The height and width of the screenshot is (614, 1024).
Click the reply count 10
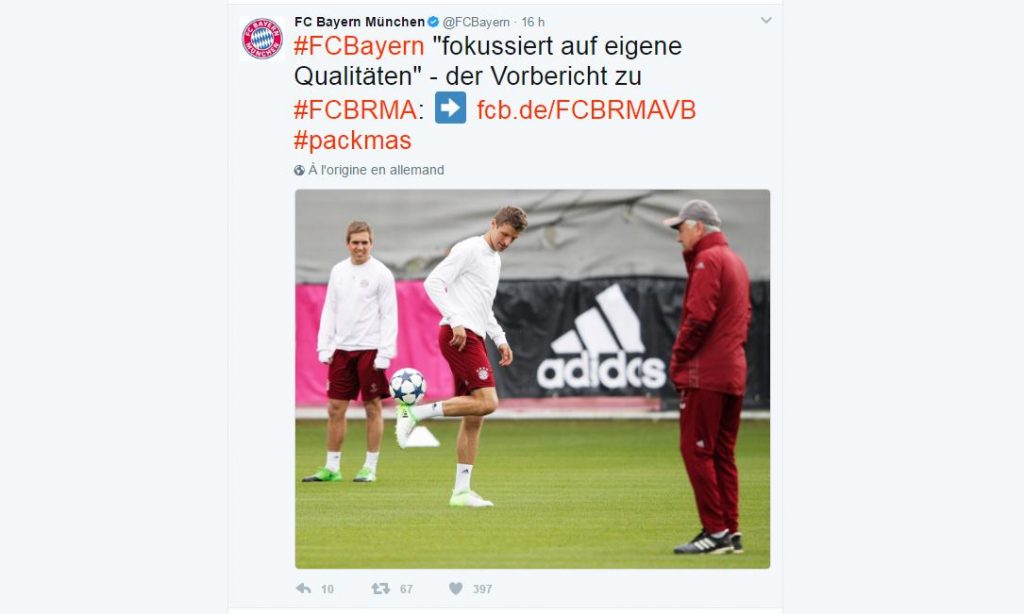click(x=327, y=589)
